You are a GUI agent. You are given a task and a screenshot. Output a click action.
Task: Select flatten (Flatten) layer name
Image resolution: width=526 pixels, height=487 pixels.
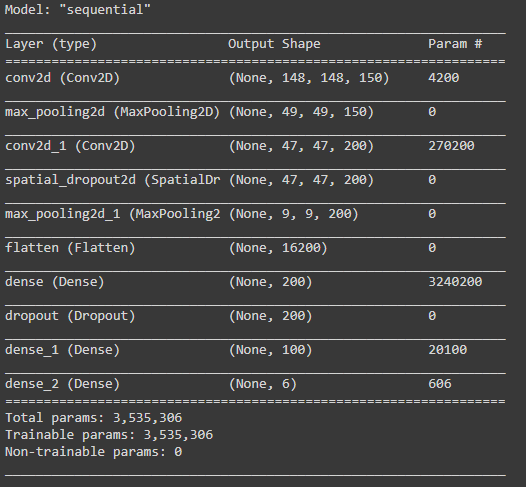click(x=70, y=248)
